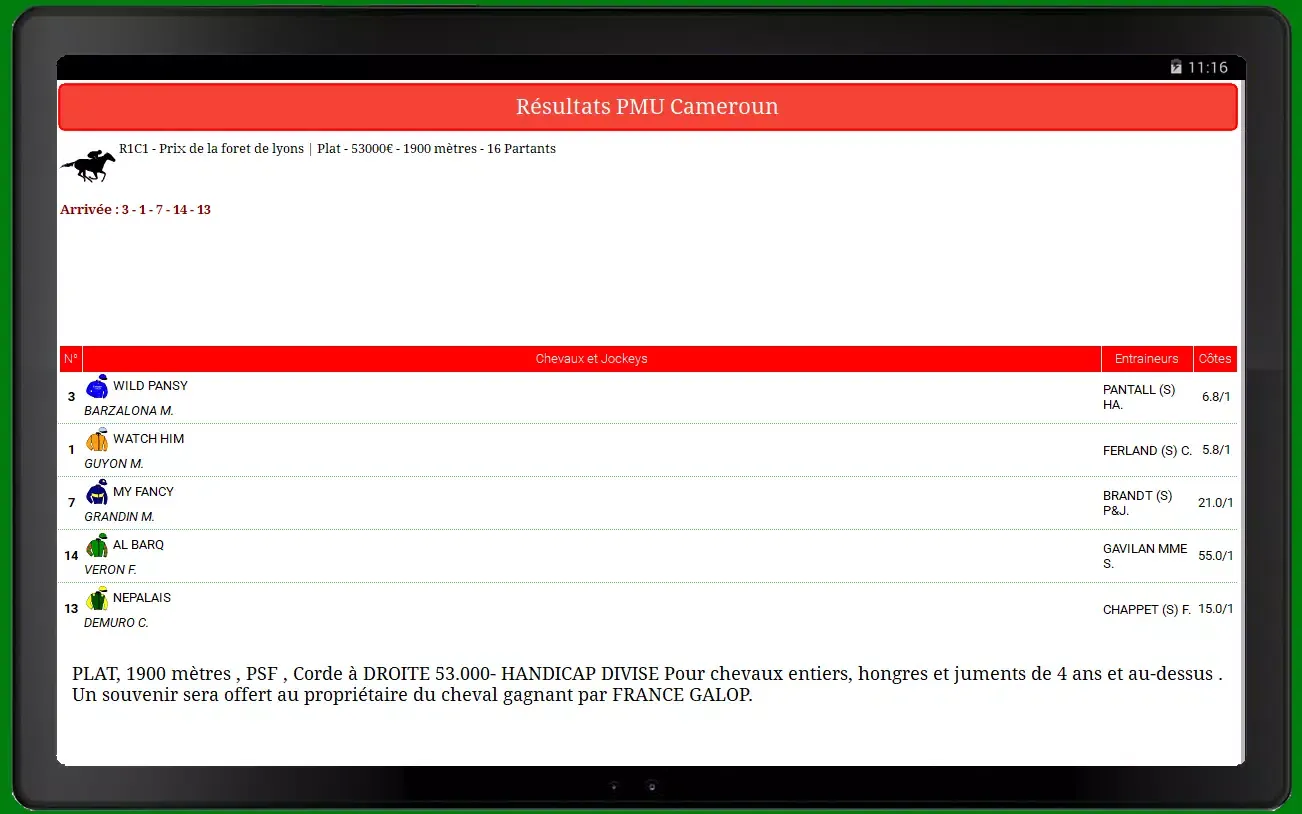Click MY FANCY's dark blue silk icon
Image resolution: width=1302 pixels, height=814 pixels.
[x=97, y=493]
